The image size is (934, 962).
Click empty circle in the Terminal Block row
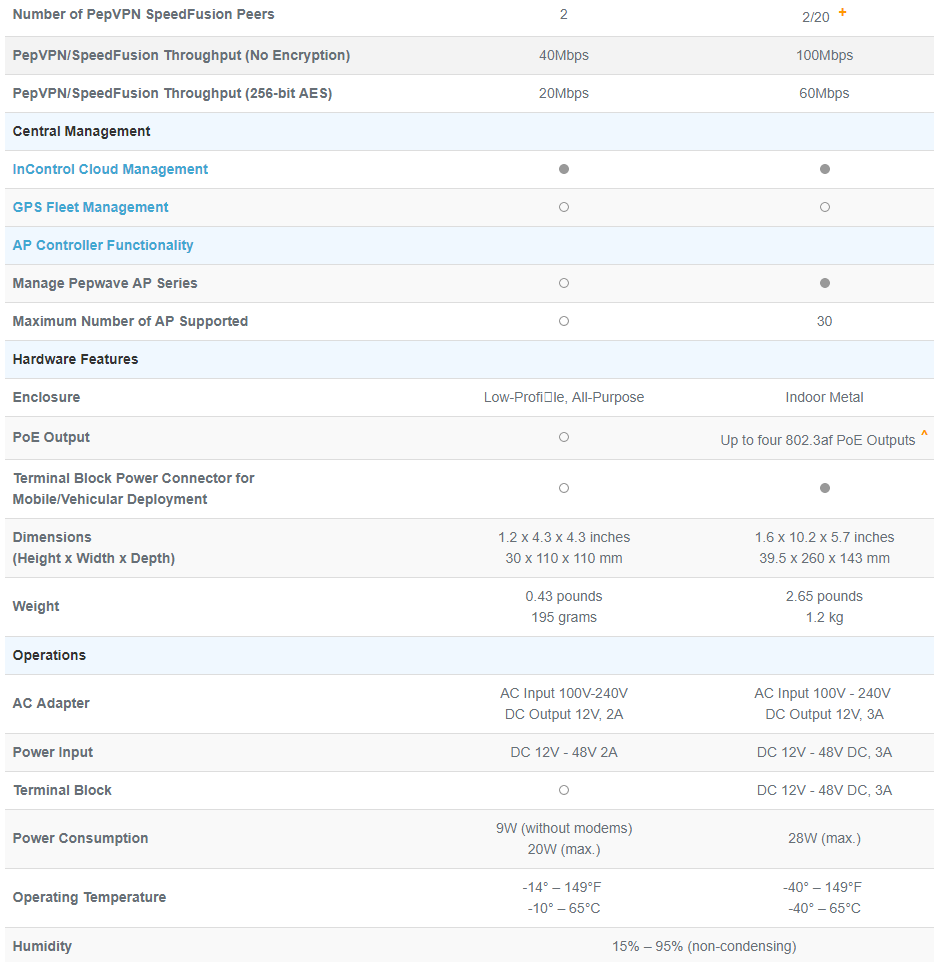pyautogui.click(x=564, y=790)
